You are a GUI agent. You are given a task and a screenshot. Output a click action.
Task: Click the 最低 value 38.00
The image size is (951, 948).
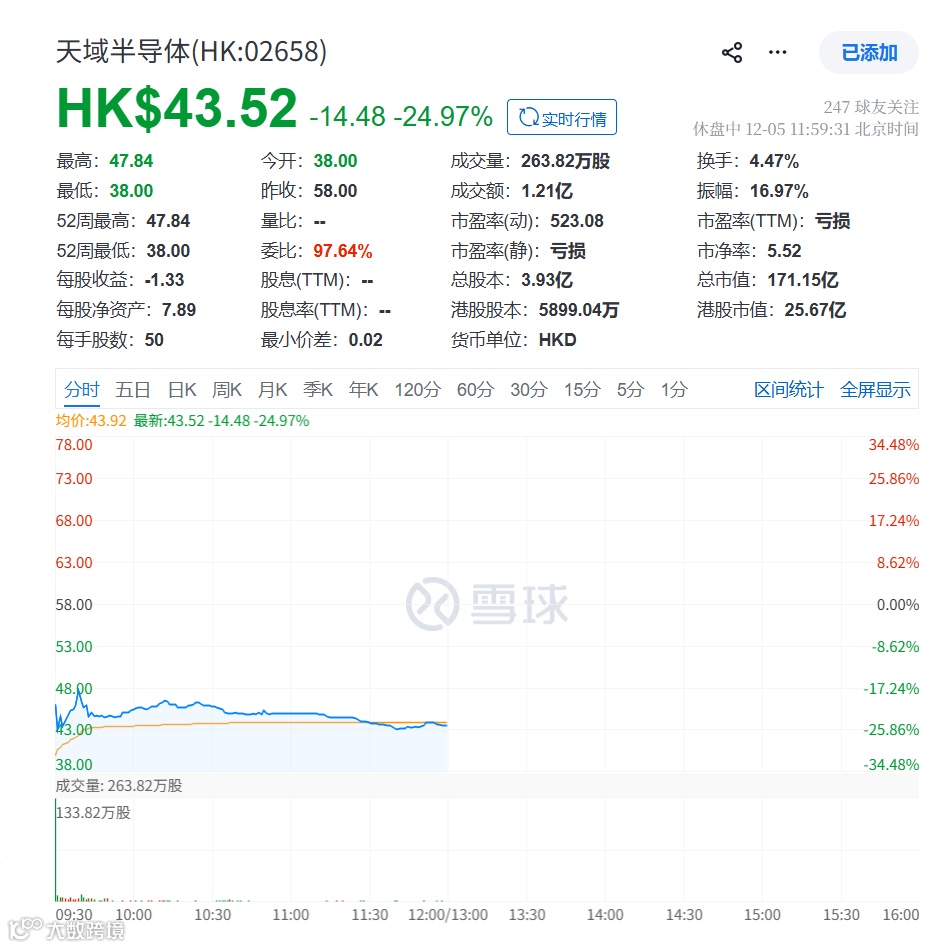131,190
